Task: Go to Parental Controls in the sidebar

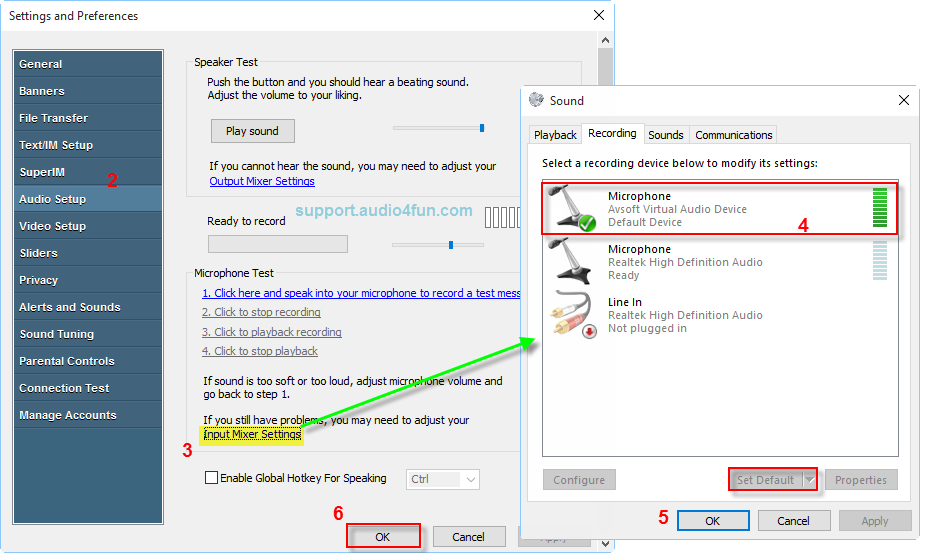Action: (x=67, y=361)
